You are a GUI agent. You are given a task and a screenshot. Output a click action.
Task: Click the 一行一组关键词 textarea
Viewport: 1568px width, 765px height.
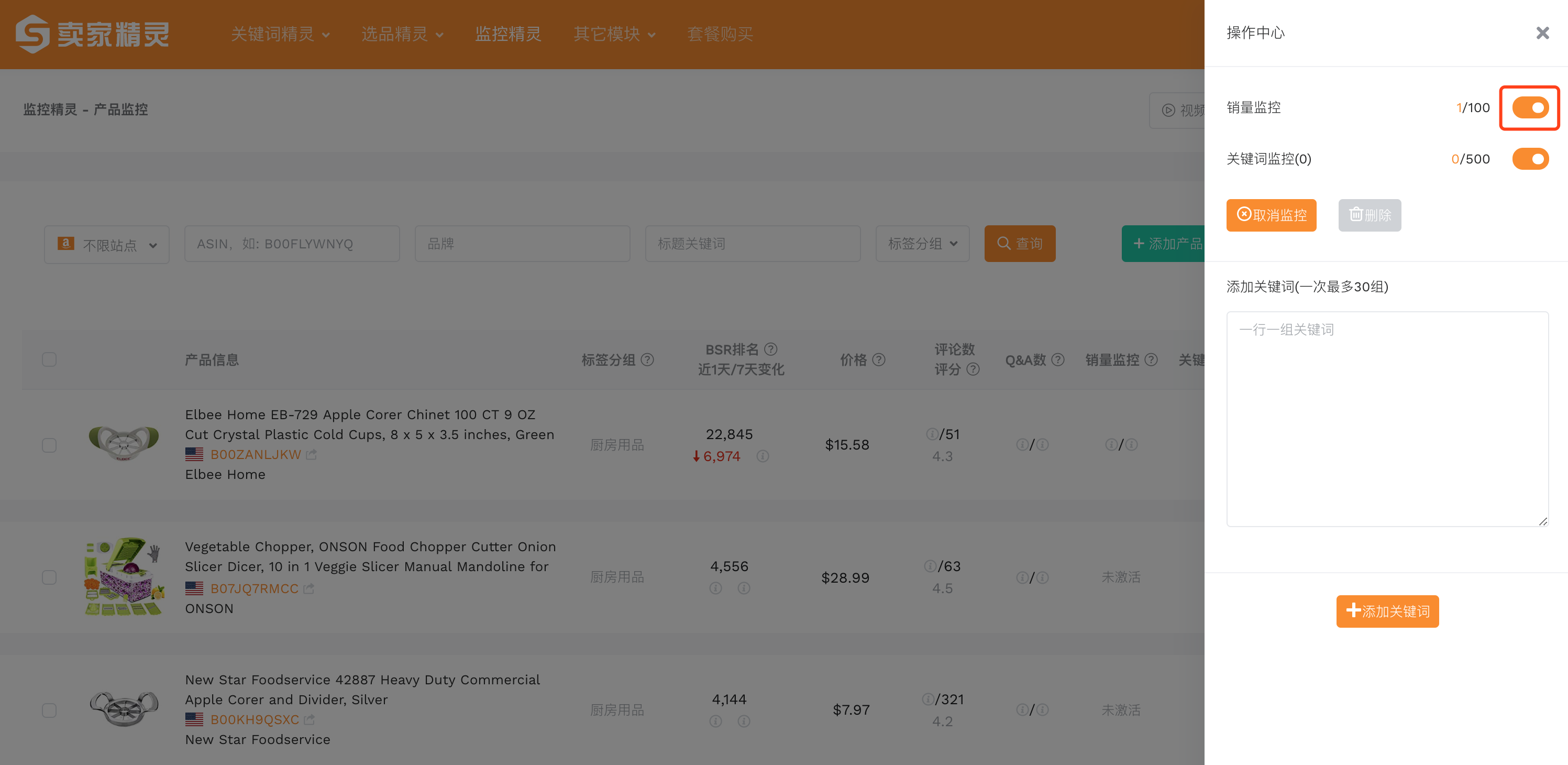[x=1387, y=419]
